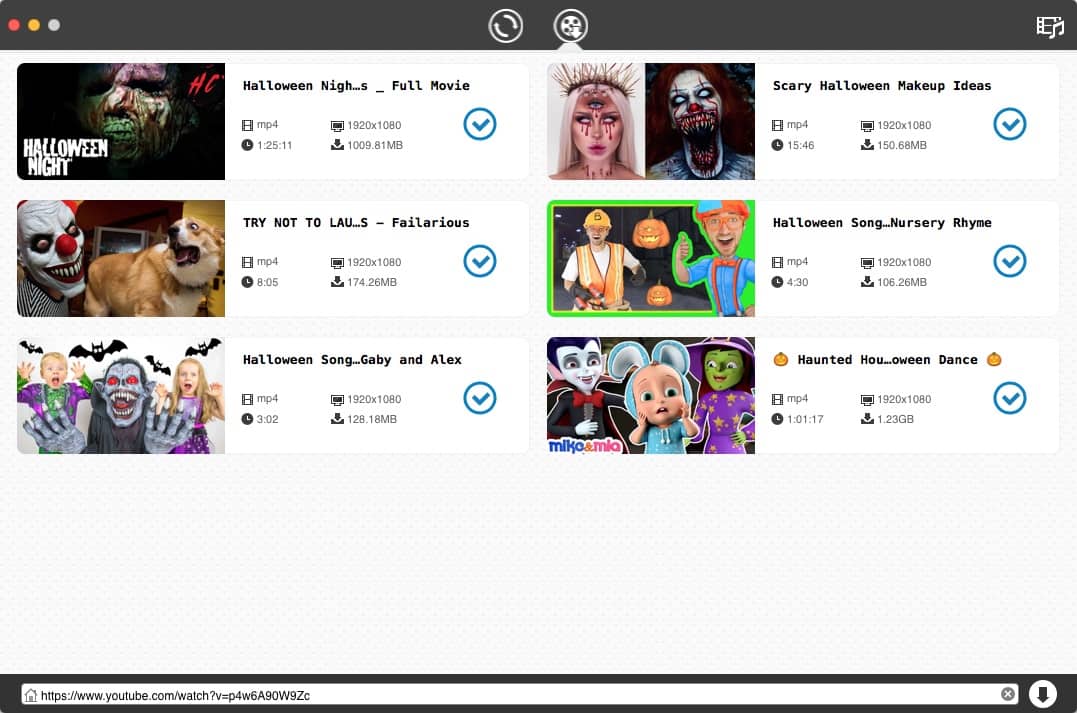Toggle the checkmark for TRY NOT TO LAUGH Failarious
1077x713 pixels.
(479, 261)
